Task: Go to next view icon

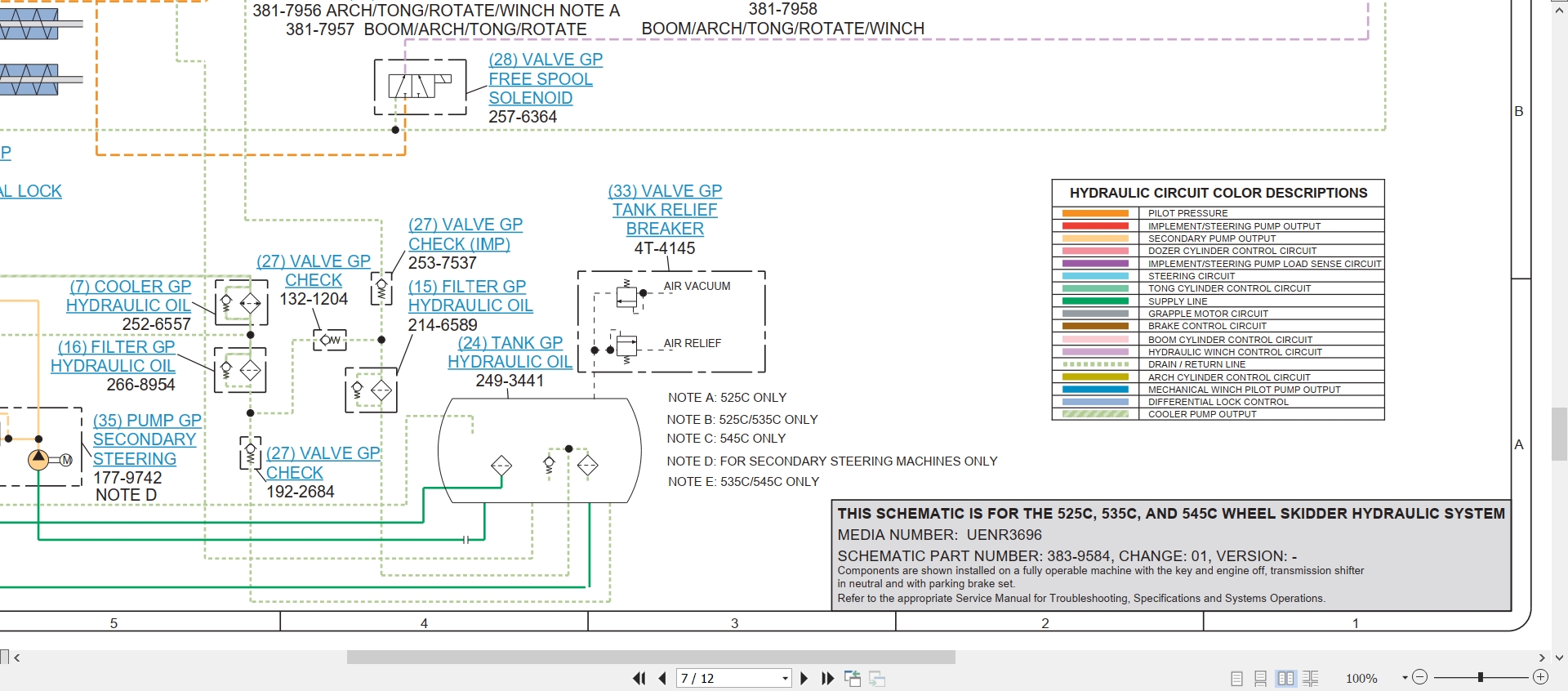Action: coord(877,678)
